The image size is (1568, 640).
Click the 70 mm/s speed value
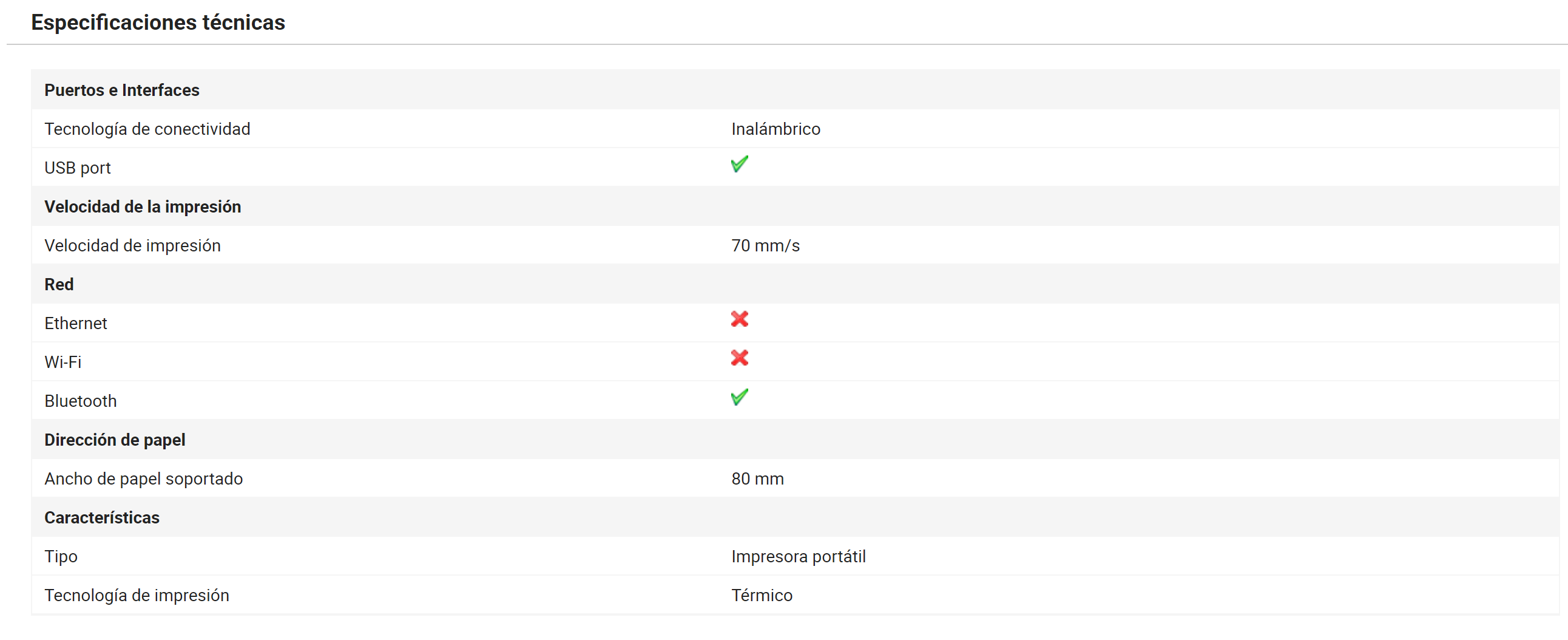765,246
